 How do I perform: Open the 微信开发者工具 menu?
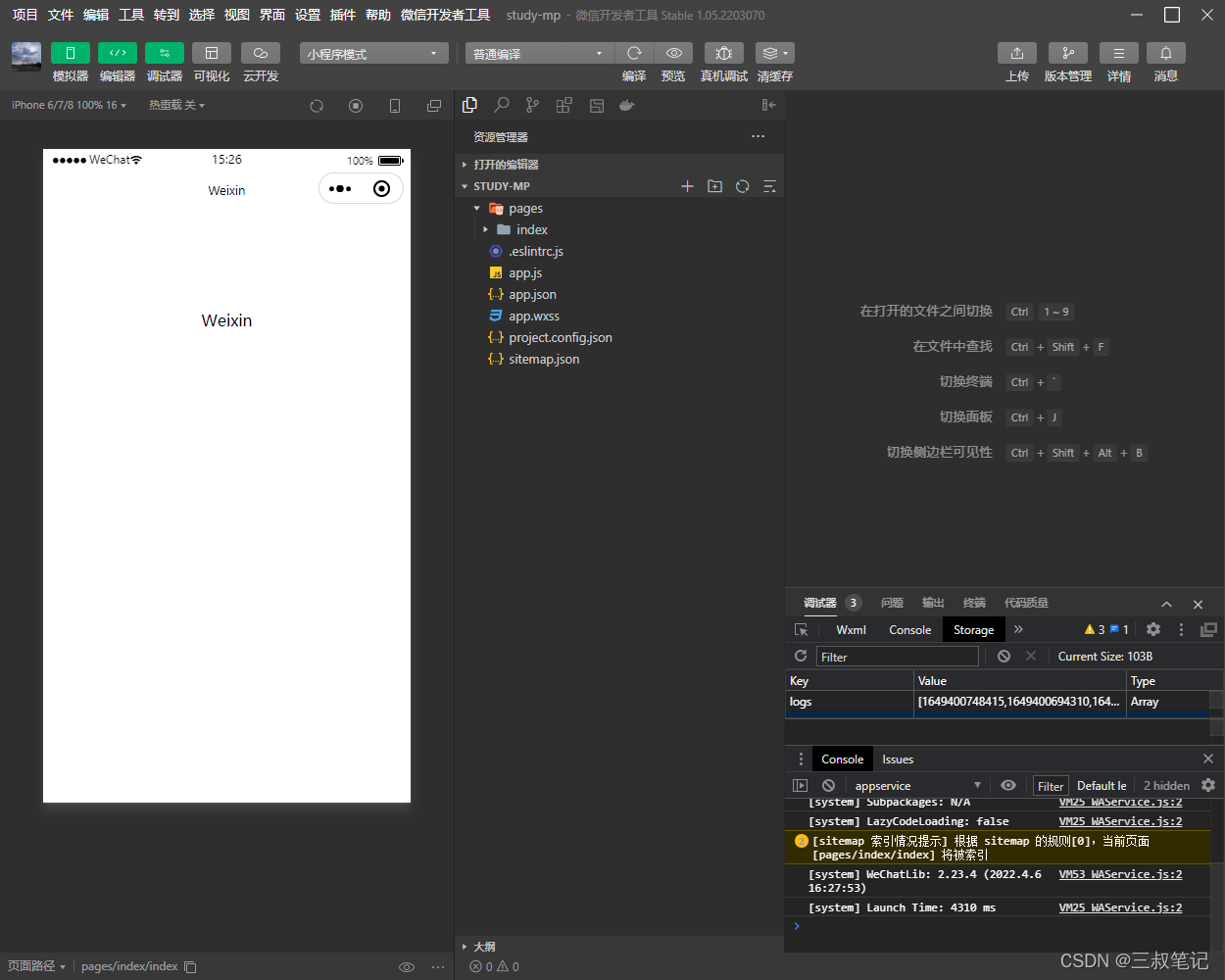[x=446, y=15]
